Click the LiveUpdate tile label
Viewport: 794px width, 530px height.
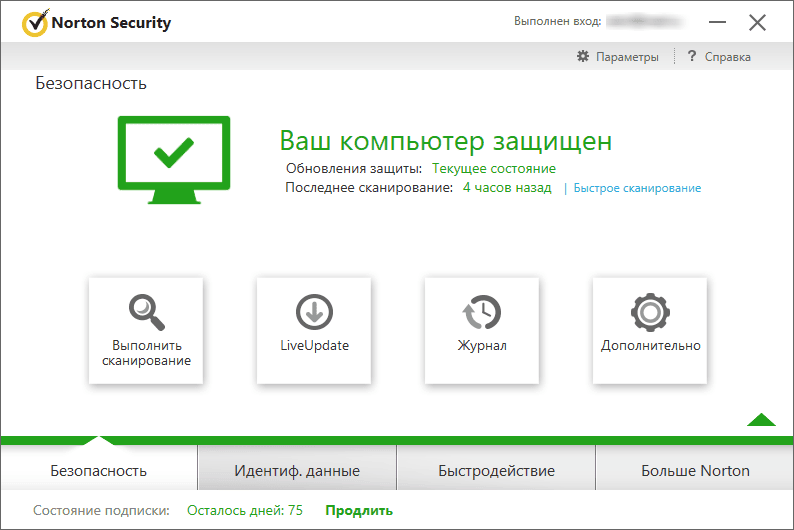tap(314, 345)
